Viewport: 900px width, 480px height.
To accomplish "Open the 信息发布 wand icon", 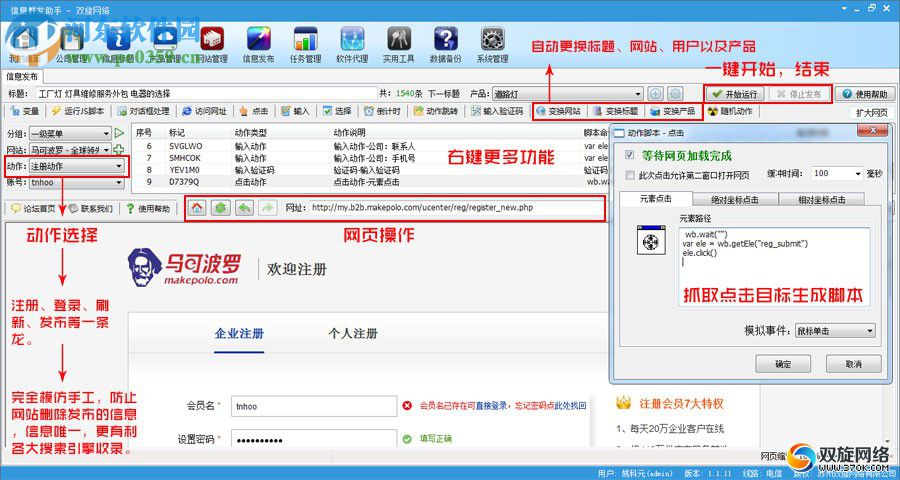I will click(258, 45).
